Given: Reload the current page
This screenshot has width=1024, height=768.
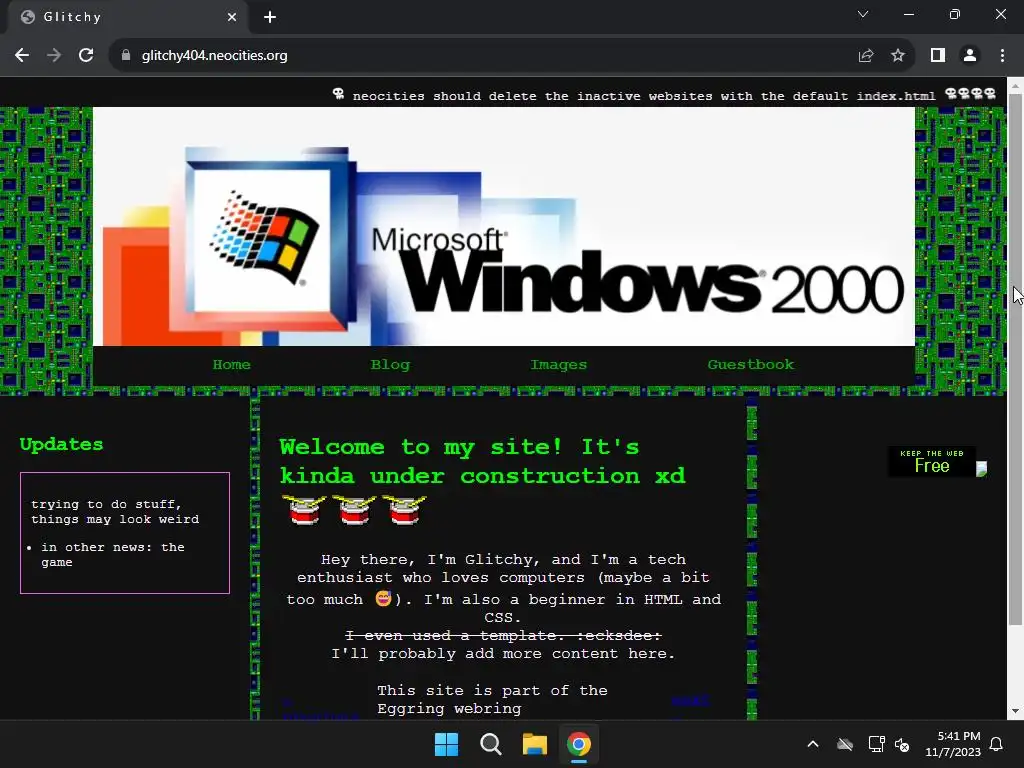Looking at the screenshot, I should (86, 56).
